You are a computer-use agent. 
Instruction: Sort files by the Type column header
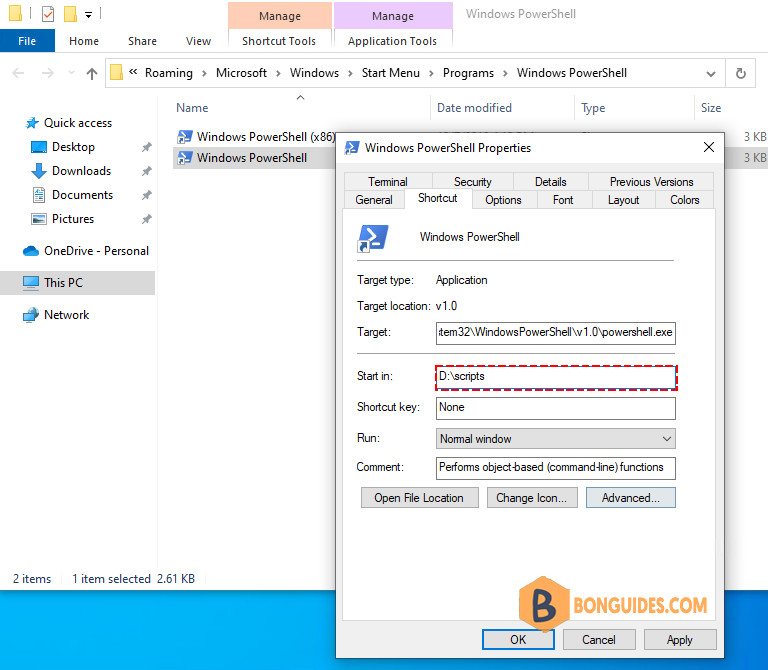coord(593,108)
